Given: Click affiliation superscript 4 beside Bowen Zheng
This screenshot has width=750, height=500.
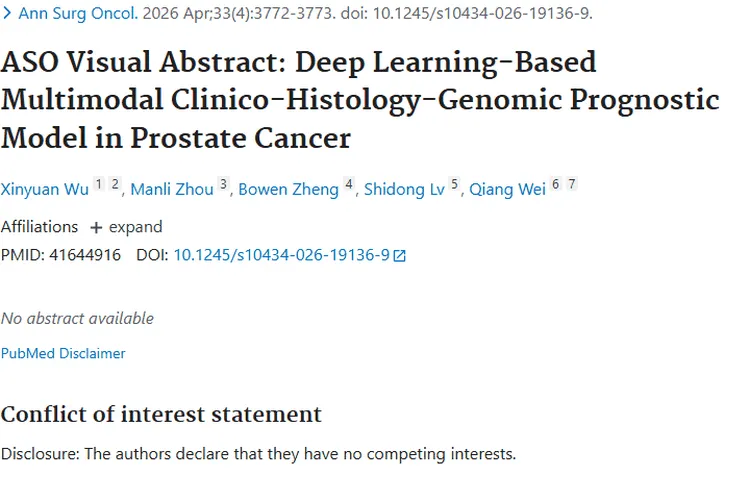Looking at the screenshot, I should pyautogui.click(x=349, y=184).
